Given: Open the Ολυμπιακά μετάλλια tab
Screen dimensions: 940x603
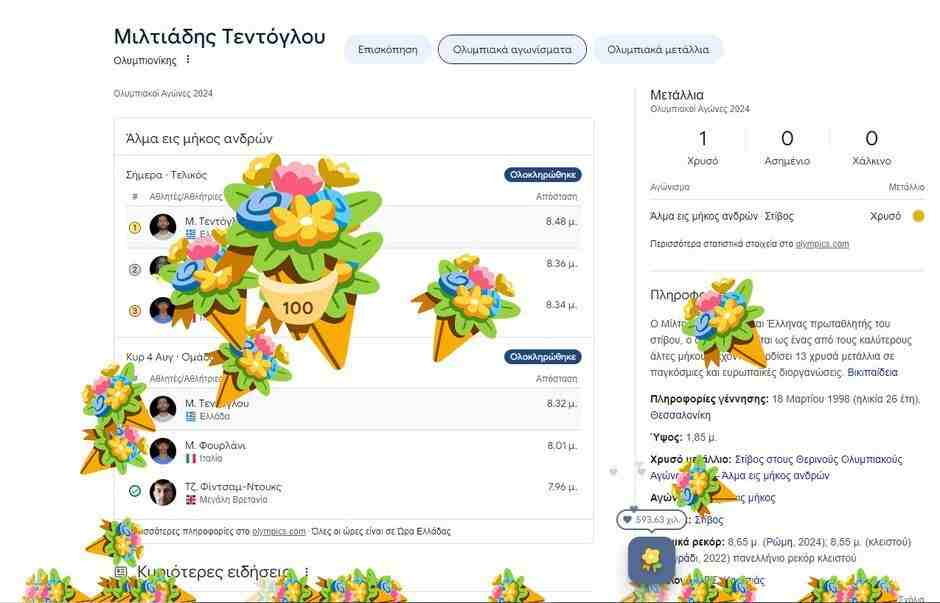Looking at the screenshot, I should pos(658,49).
